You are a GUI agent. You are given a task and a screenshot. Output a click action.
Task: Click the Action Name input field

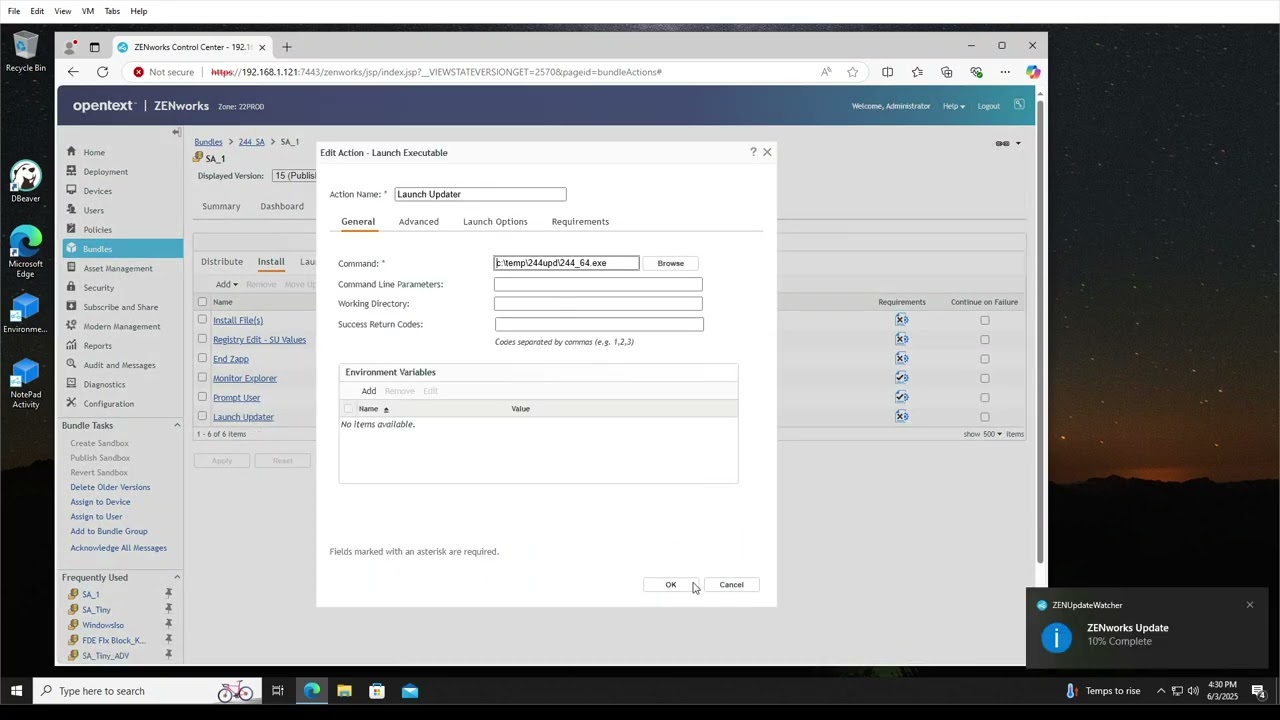click(480, 194)
